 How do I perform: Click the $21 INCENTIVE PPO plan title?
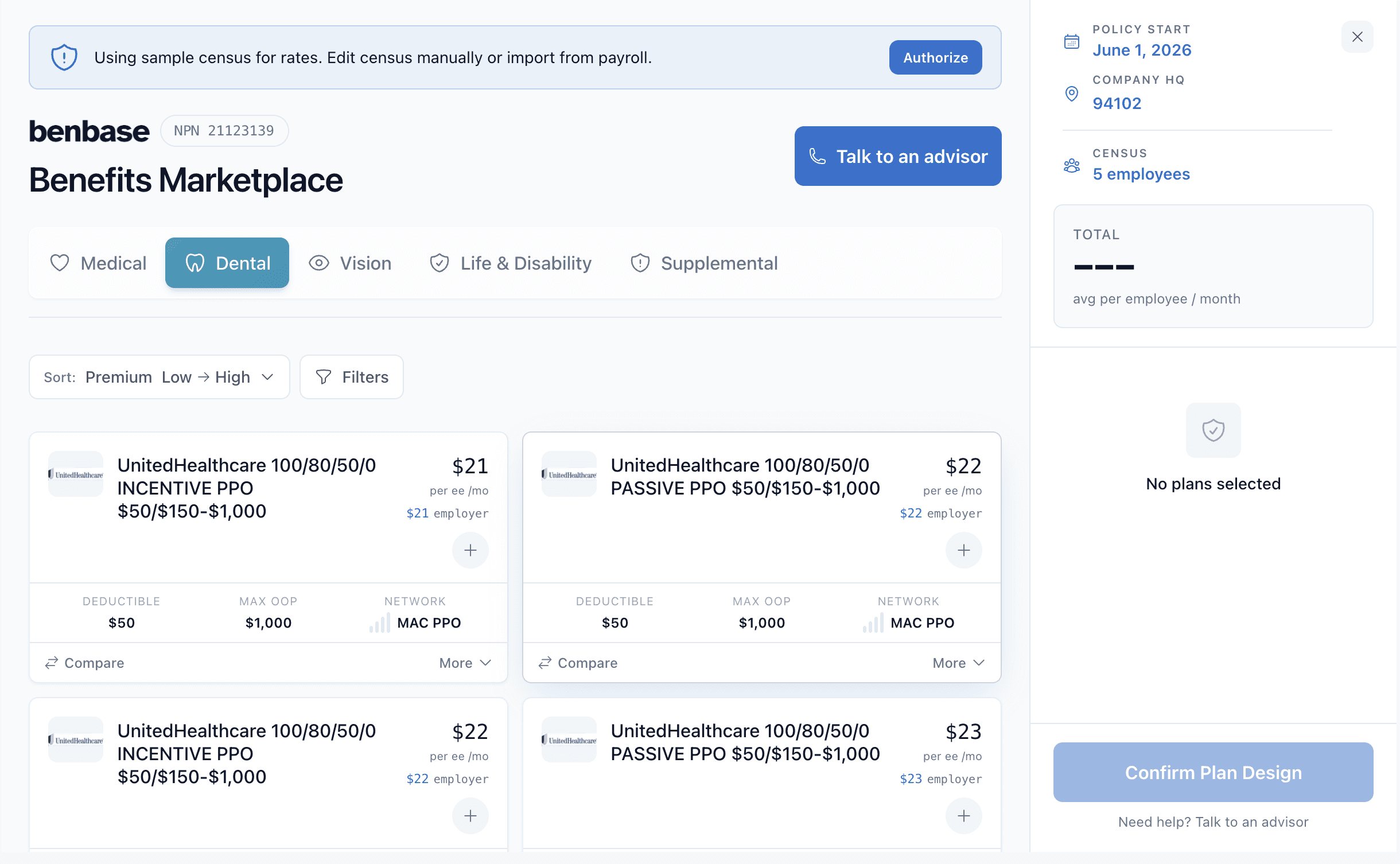(x=247, y=488)
